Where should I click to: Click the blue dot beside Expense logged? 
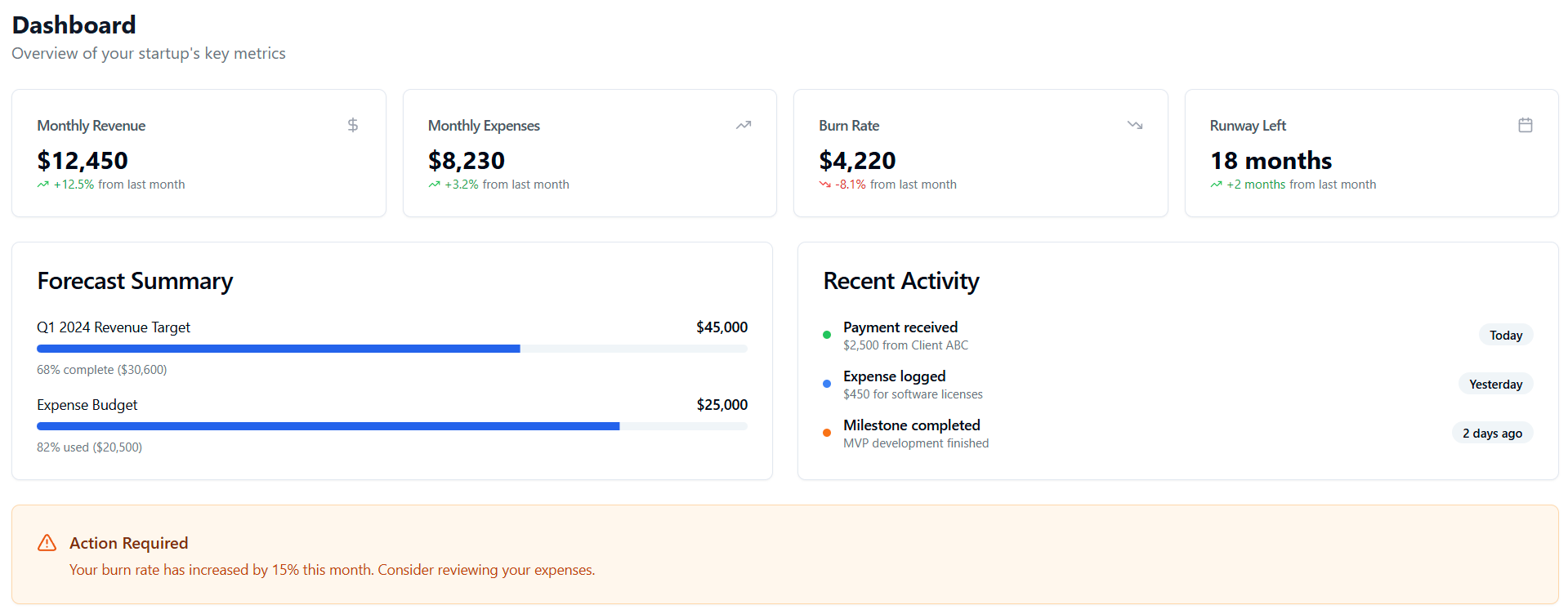point(827,384)
